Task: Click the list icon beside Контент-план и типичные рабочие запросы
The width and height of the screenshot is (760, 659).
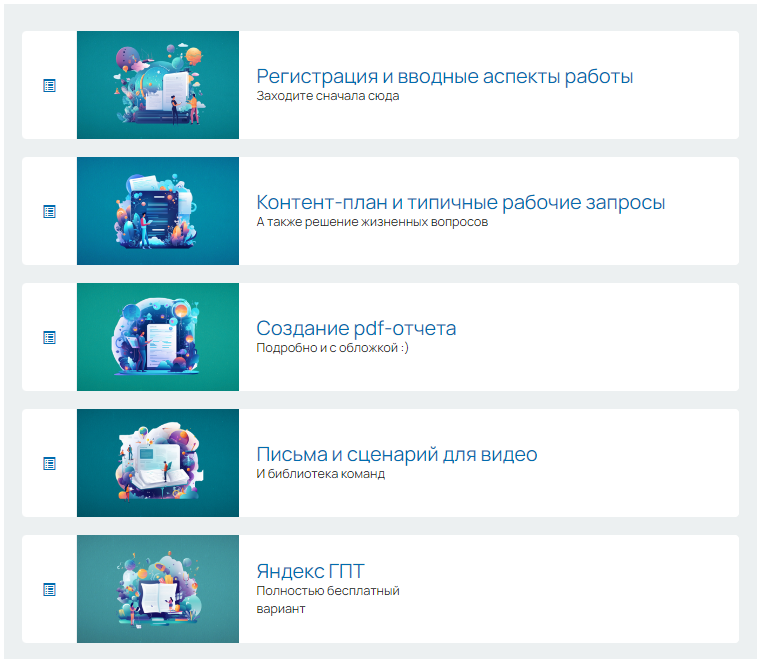Action: (49, 212)
